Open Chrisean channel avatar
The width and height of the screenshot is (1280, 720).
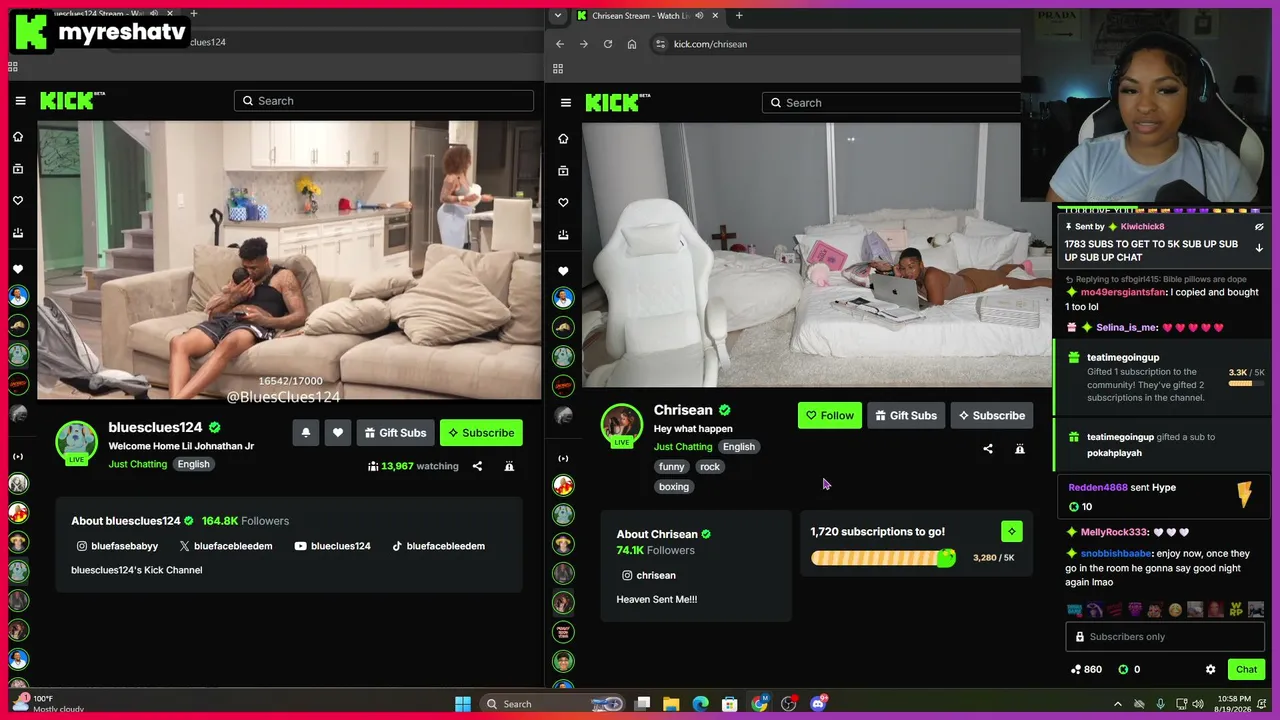[x=621, y=425]
